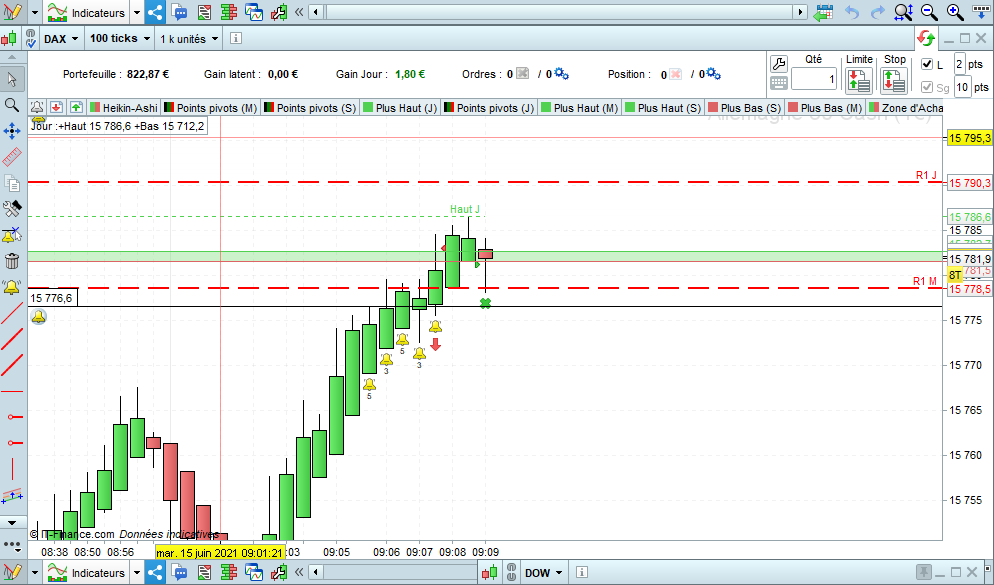The height and width of the screenshot is (585, 994).
Task: Open the candlestick wrench settings icon in the top toolbar
Action: click(278, 12)
